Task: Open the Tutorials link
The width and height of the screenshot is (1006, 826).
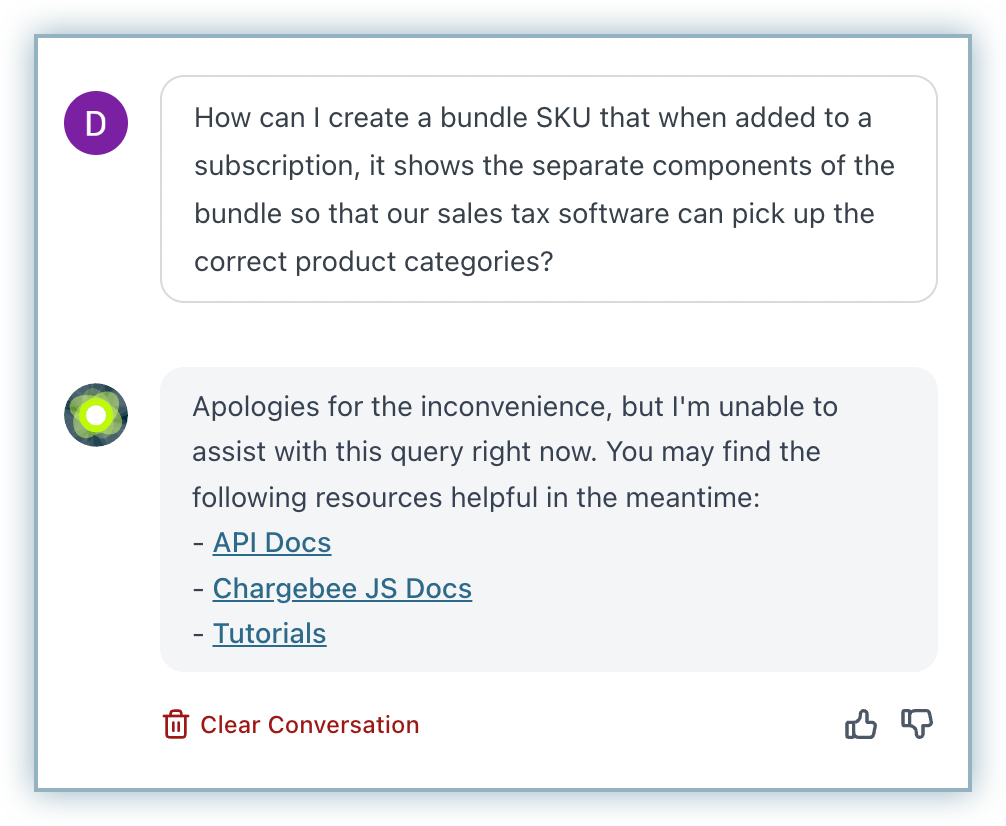Action: (269, 633)
